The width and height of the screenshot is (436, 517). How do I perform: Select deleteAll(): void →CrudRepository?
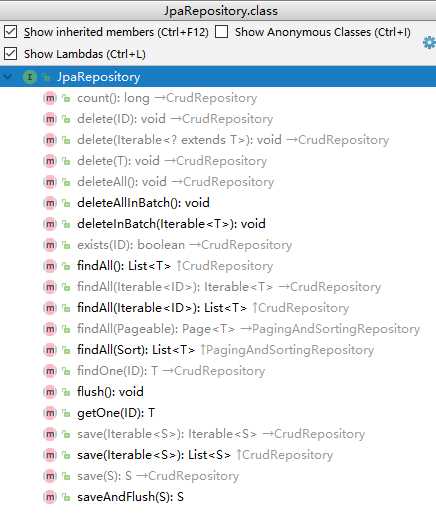176,182
